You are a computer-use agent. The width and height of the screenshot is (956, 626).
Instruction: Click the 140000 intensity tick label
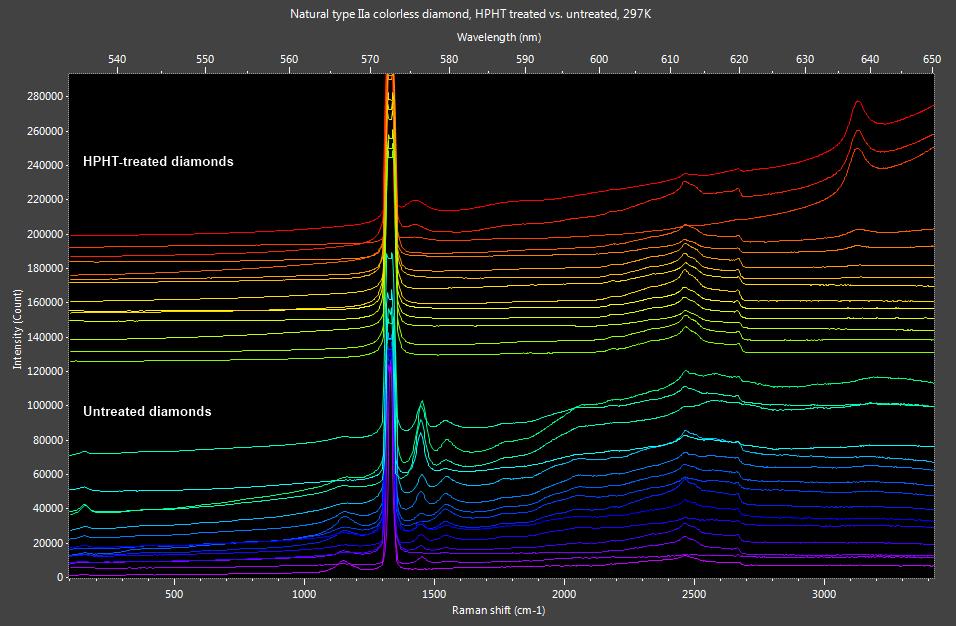(45, 337)
